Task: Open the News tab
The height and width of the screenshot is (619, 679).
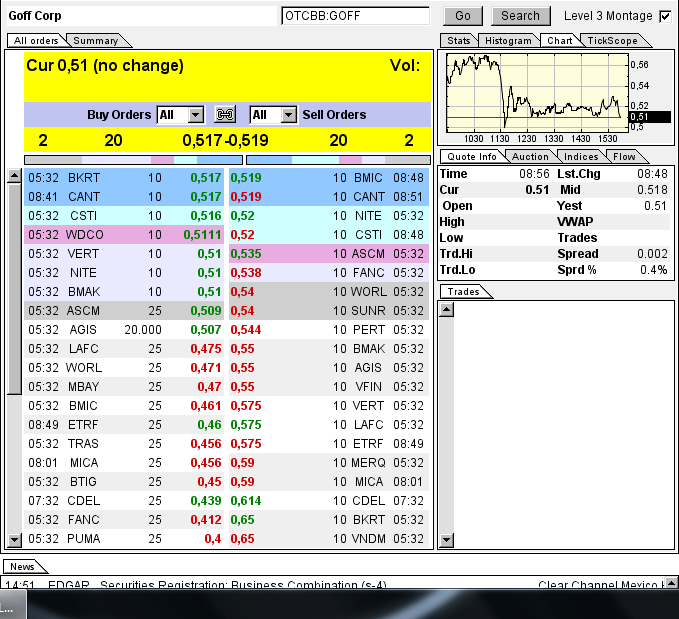Action: click(22, 567)
